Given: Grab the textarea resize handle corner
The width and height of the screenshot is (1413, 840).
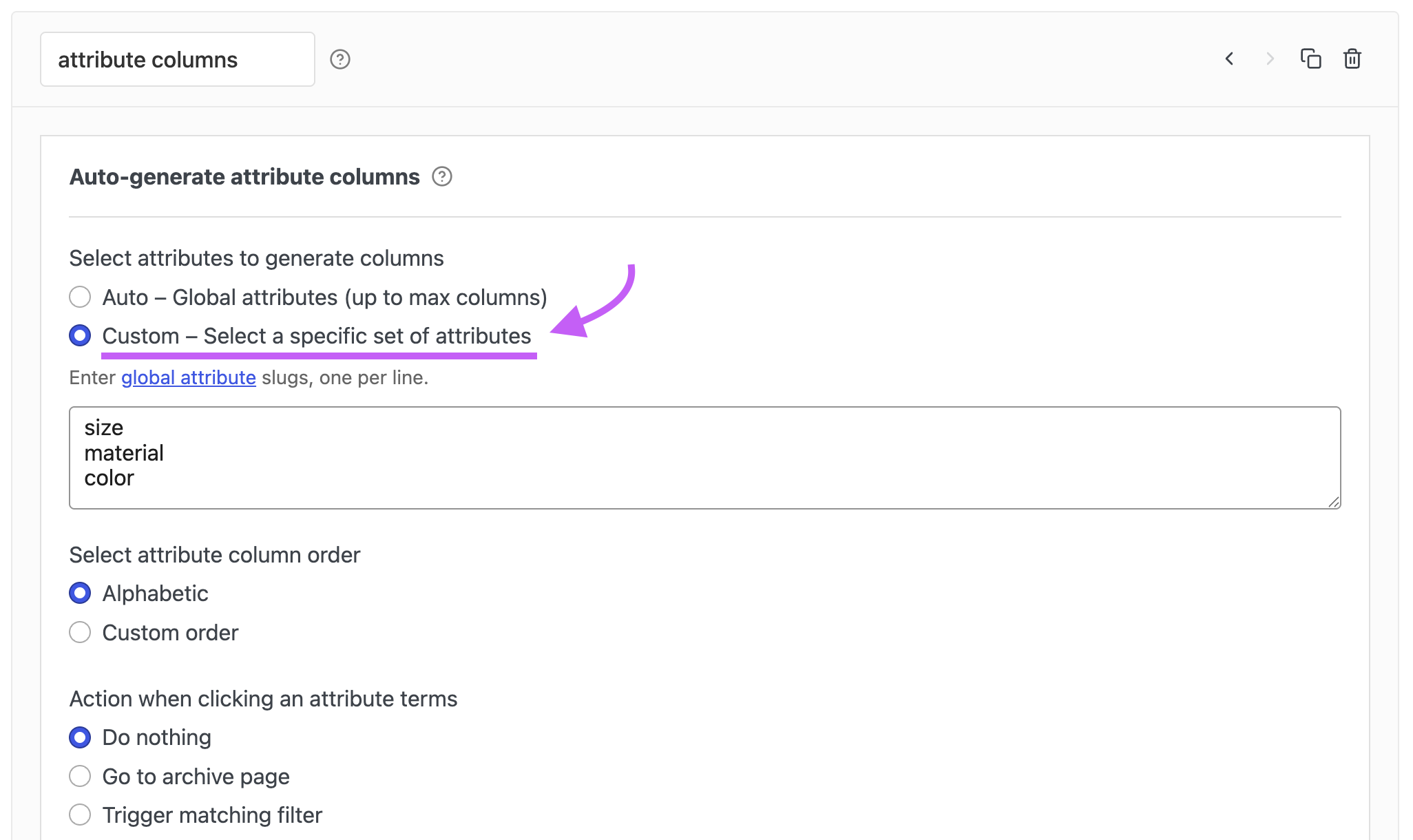Looking at the screenshot, I should (1334, 502).
